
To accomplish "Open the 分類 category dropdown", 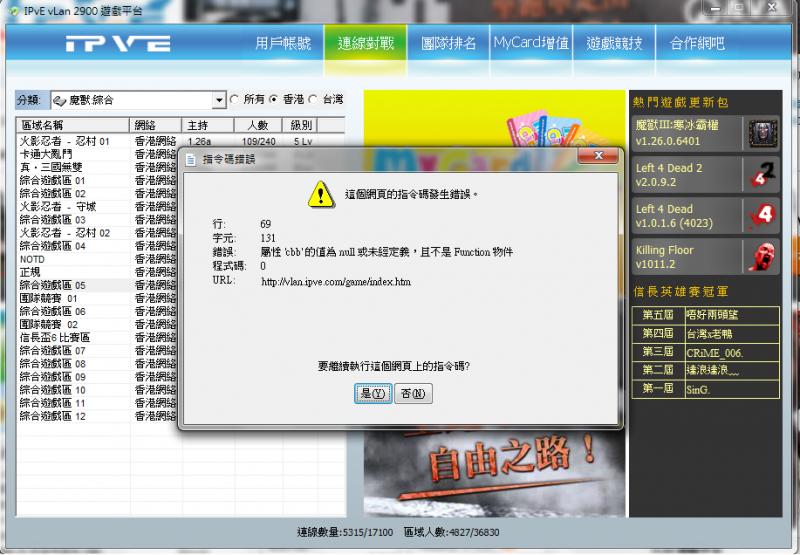I will (x=219, y=100).
